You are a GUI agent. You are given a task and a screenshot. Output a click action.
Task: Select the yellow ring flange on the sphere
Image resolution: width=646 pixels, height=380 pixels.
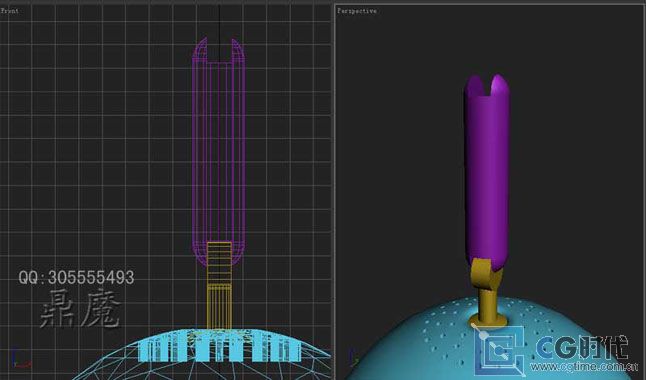pyautogui.click(x=488, y=320)
